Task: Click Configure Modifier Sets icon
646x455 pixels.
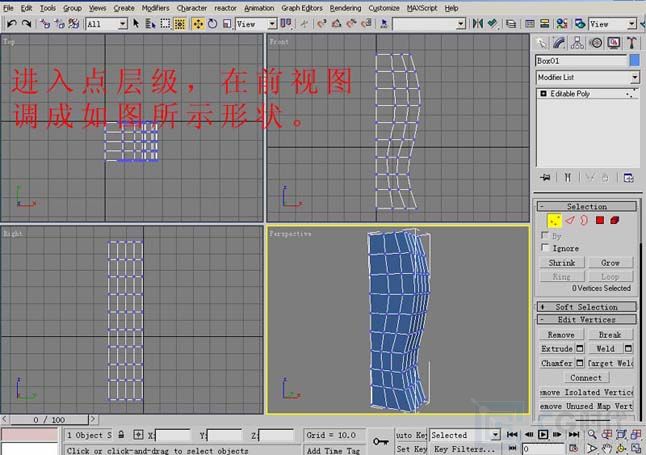Action: 628,178
